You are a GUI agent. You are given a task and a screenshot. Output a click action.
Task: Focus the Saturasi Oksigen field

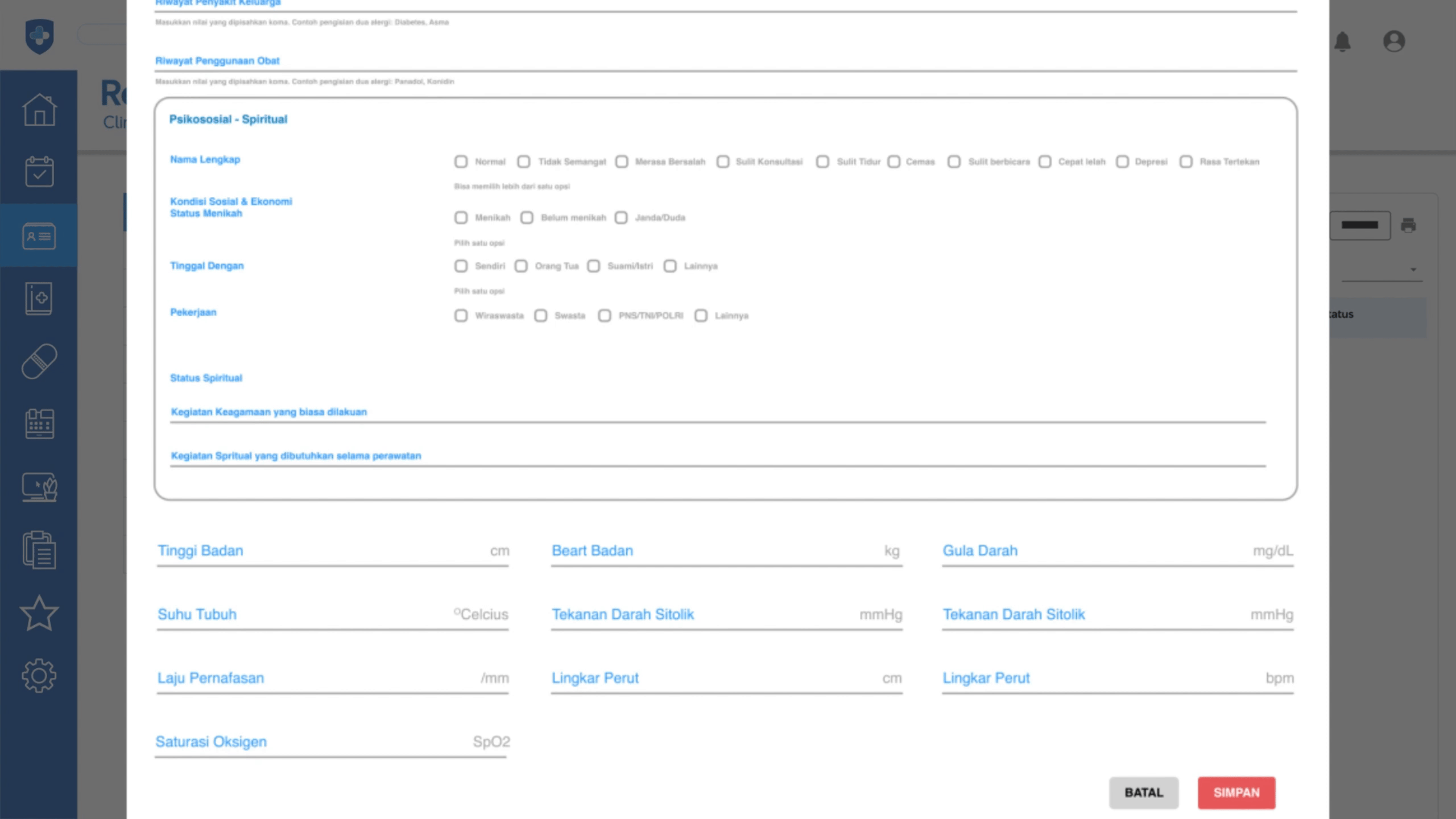[331, 742]
